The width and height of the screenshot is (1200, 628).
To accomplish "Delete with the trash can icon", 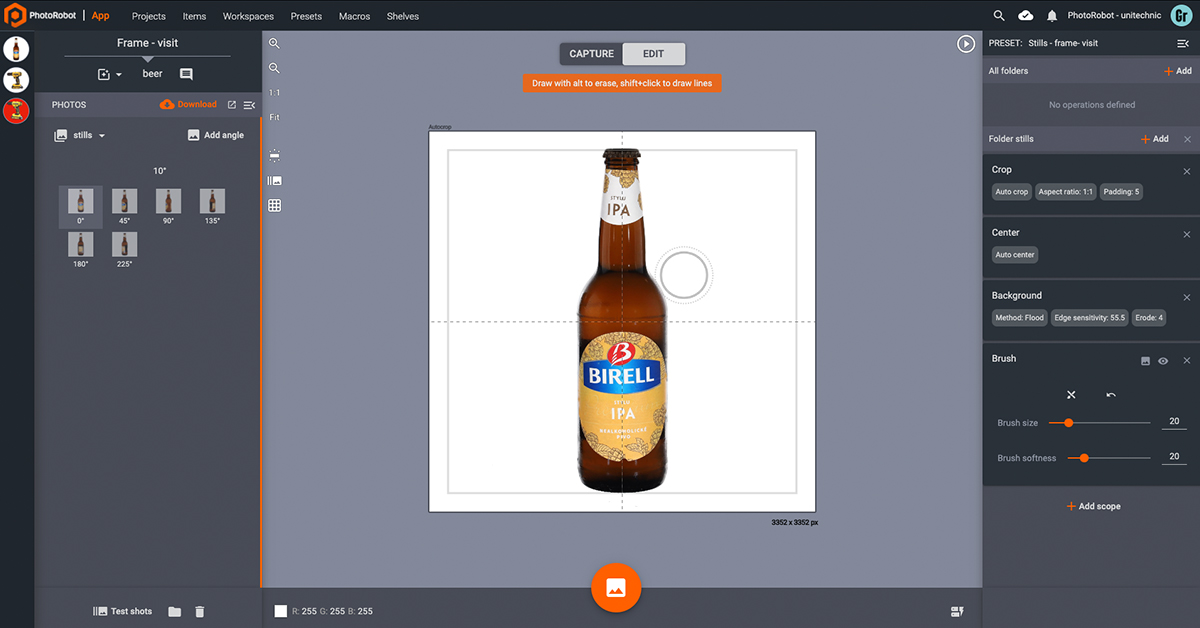I will [x=200, y=611].
